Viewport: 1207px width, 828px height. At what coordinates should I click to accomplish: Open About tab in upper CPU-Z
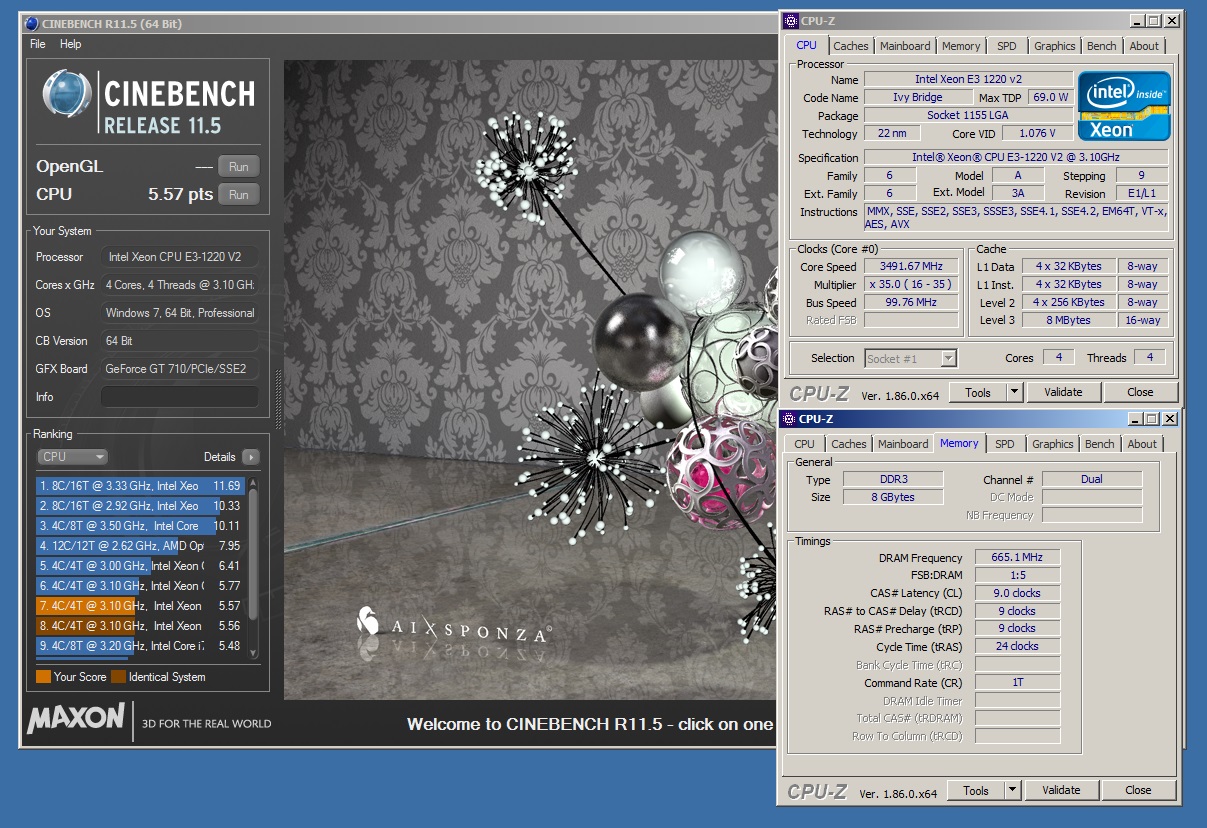click(1144, 46)
